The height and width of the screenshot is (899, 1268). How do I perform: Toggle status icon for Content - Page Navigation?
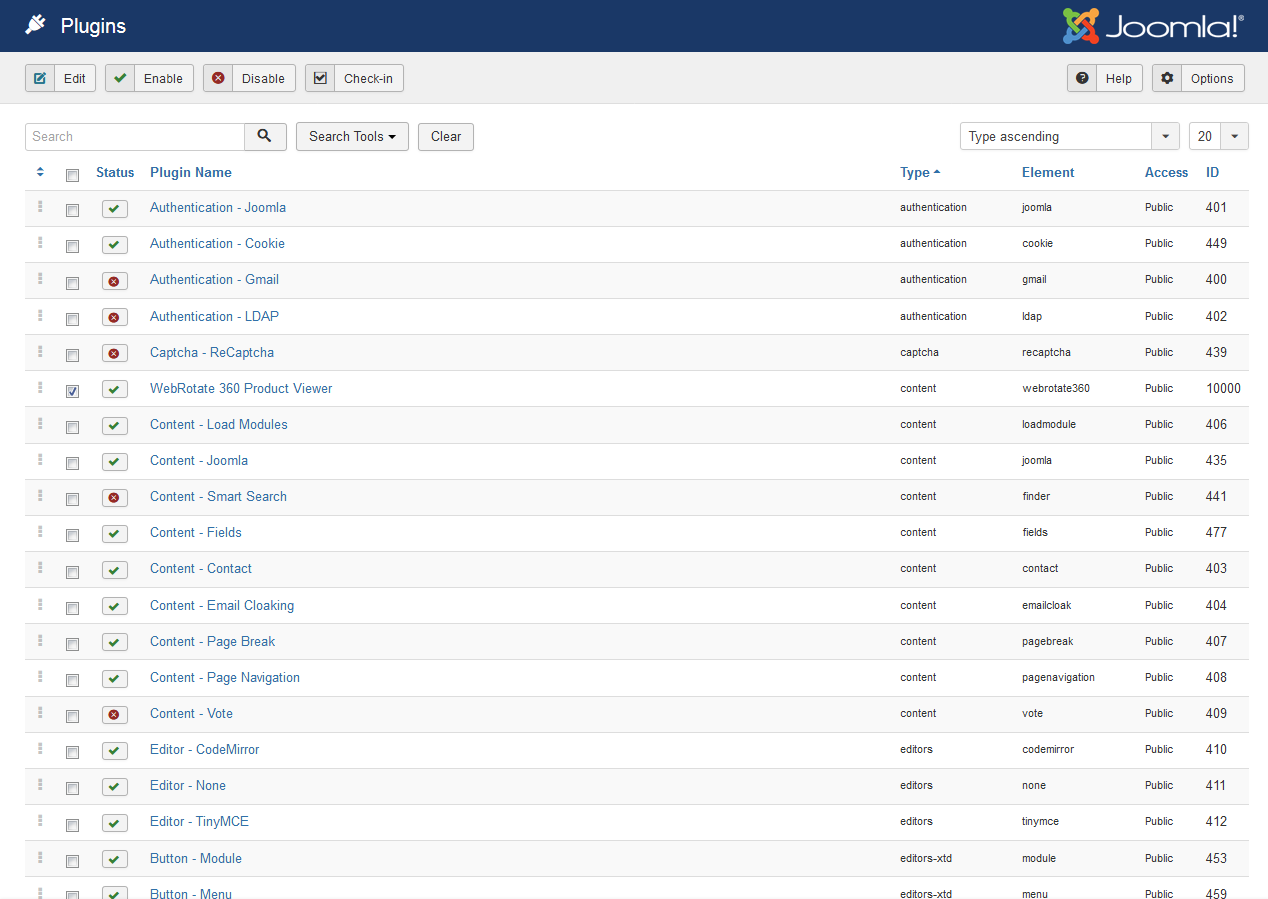tap(115, 679)
